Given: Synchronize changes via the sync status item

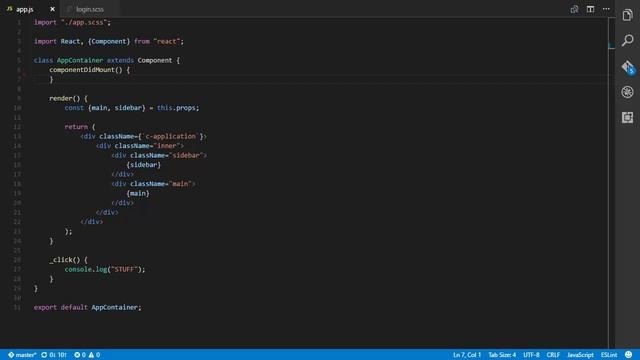Looking at the screenshot, I should coord(53,355).
